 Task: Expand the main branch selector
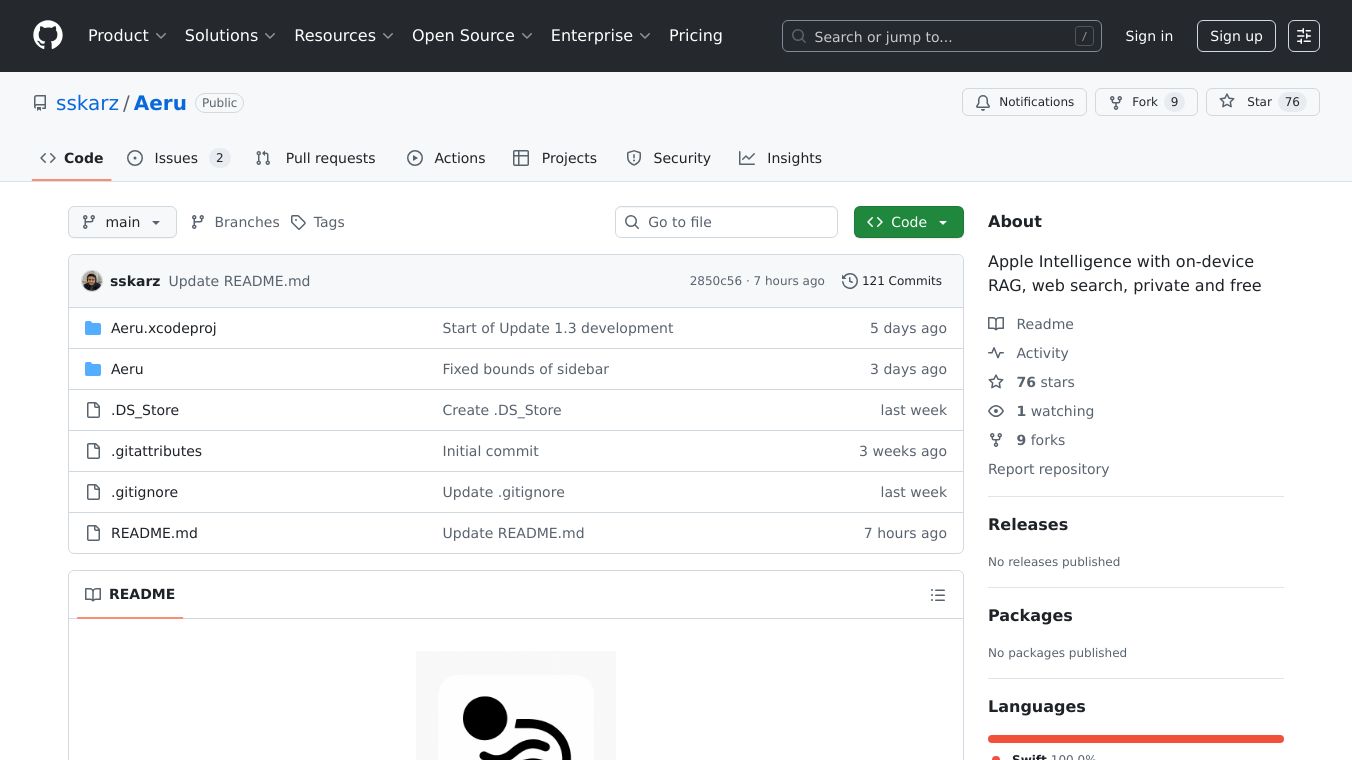[122, 222]
